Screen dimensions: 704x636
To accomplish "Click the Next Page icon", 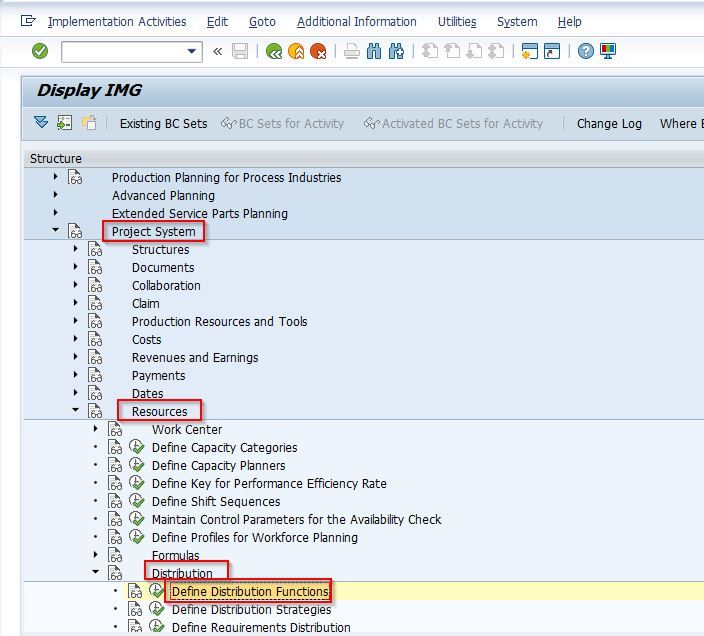I will click(474, 52).
